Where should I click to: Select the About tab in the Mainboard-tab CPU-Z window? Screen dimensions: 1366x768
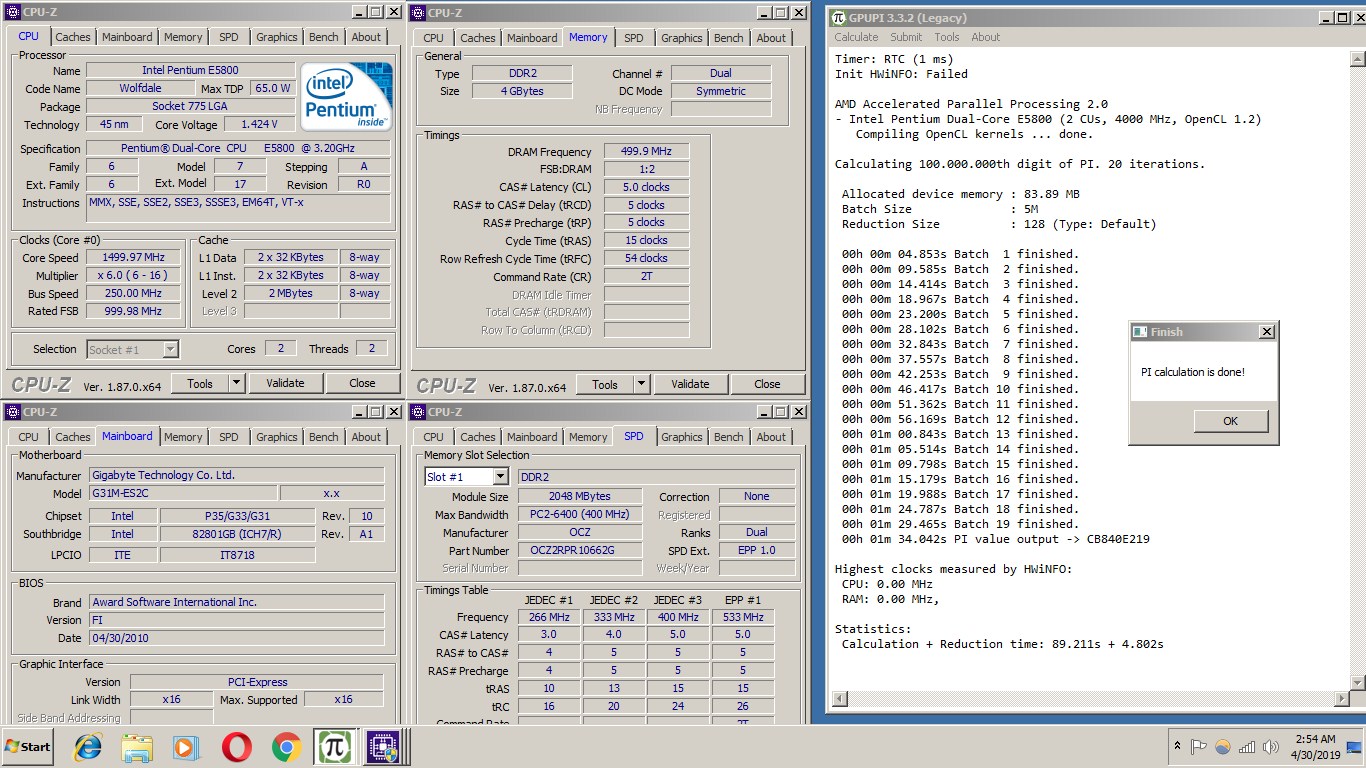(366, 437)
